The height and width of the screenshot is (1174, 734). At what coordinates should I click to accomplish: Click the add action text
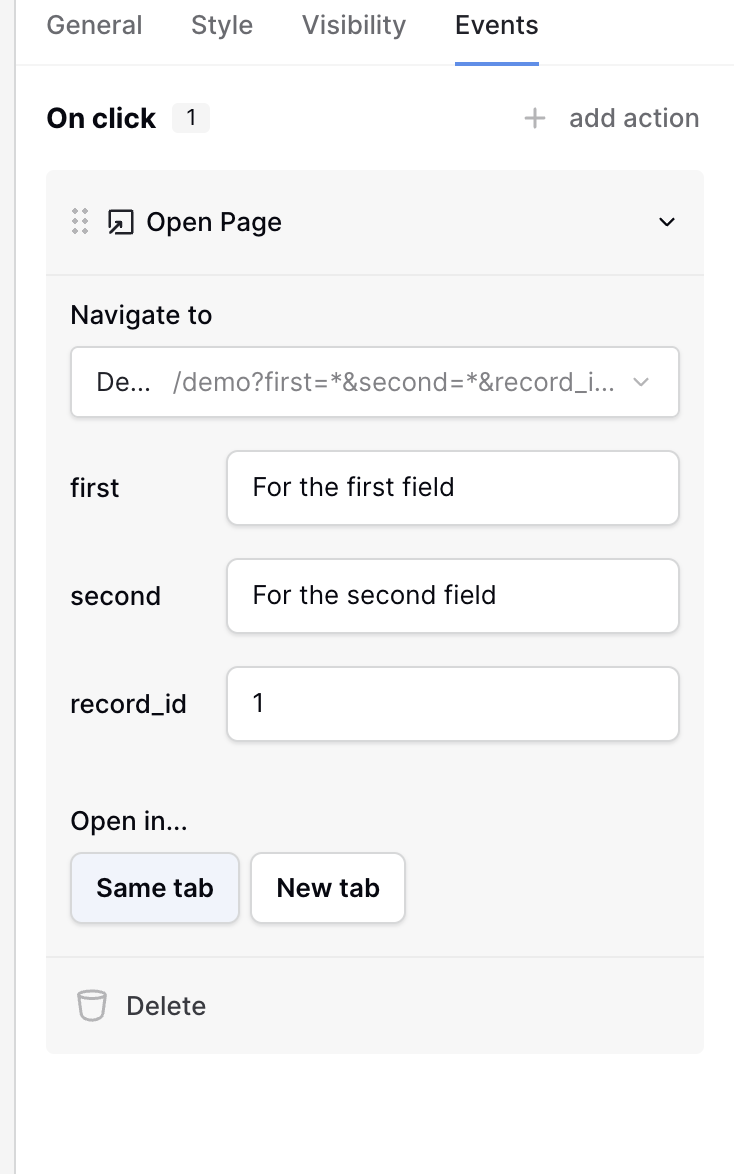tap(634, 119)
